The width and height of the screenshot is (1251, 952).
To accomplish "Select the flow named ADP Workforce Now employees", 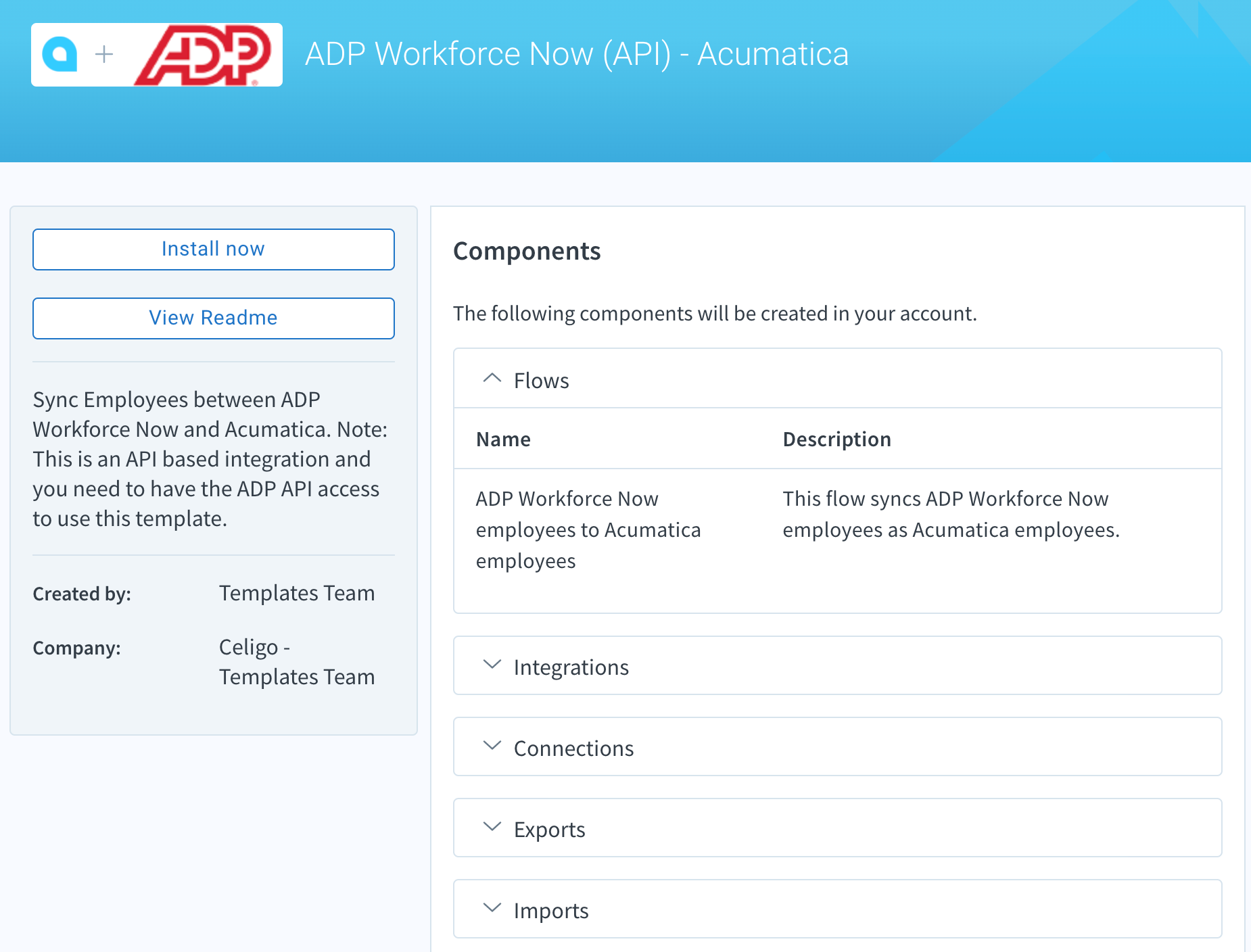I will pyautogui.click(x=588, y=529).
